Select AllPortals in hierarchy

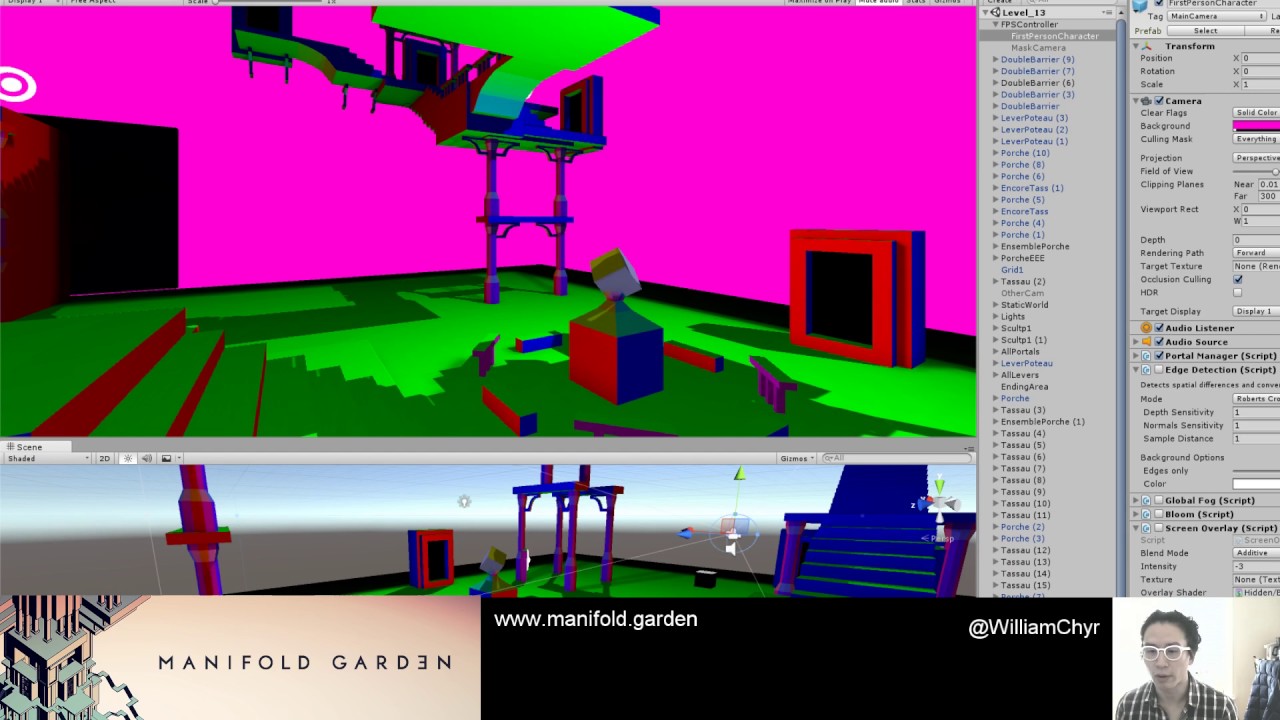(x=1020, y=352)
